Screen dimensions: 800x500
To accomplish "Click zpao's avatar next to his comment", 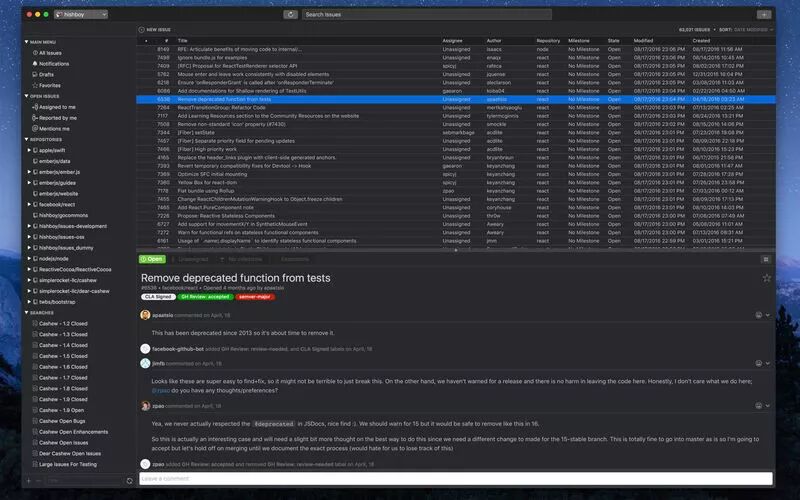I will [145, 406].
